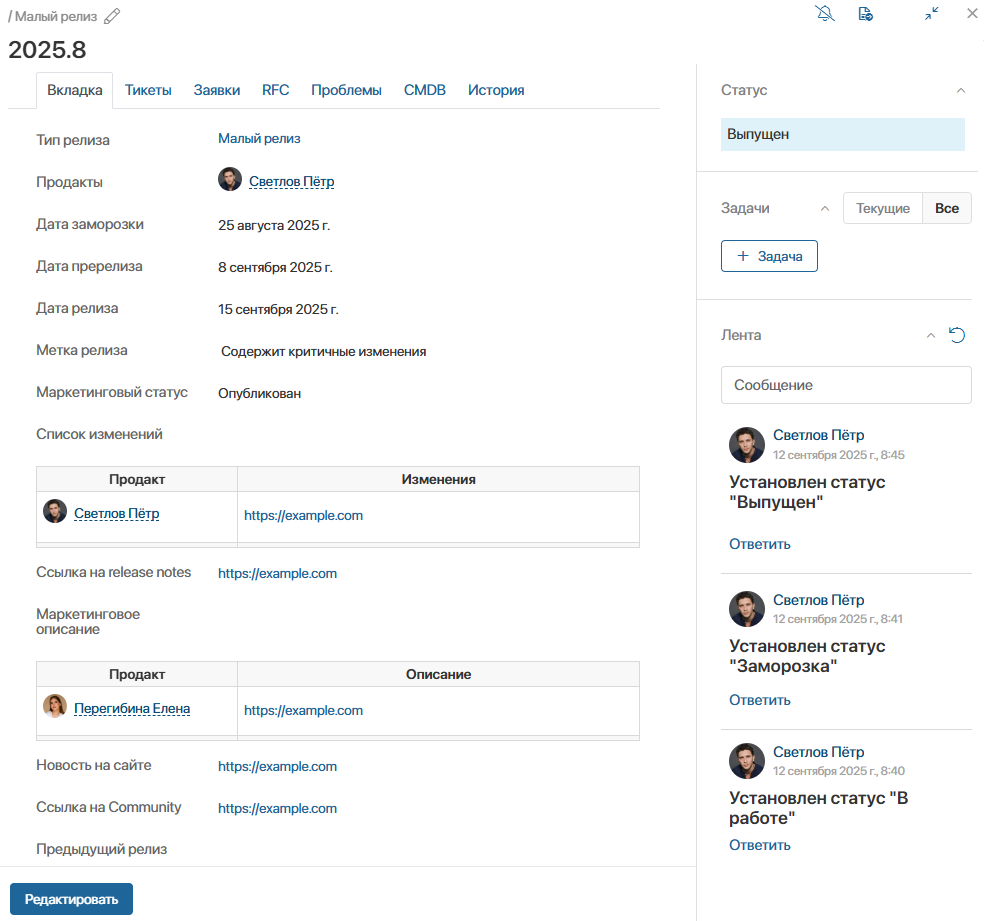The height and width of the screenshot is (921, 984).
Task: Open the Новость на сайте URL
Action: (277, 766)
